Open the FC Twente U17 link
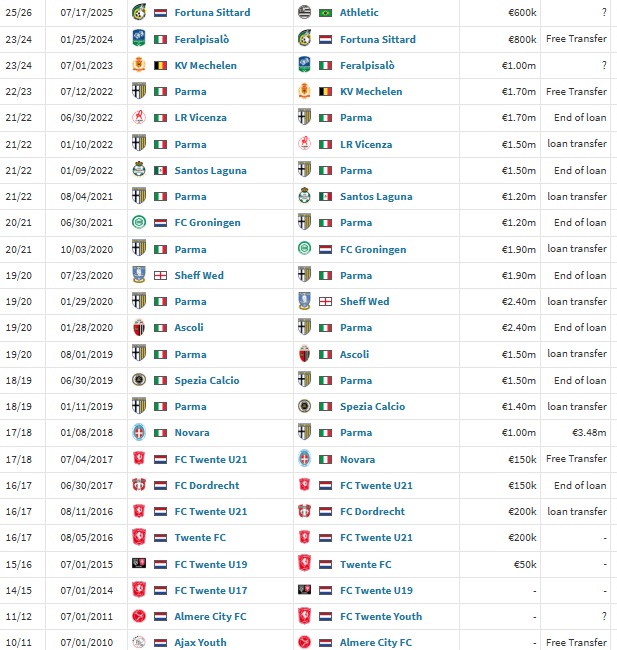617x650 pixels. (210, 590)
